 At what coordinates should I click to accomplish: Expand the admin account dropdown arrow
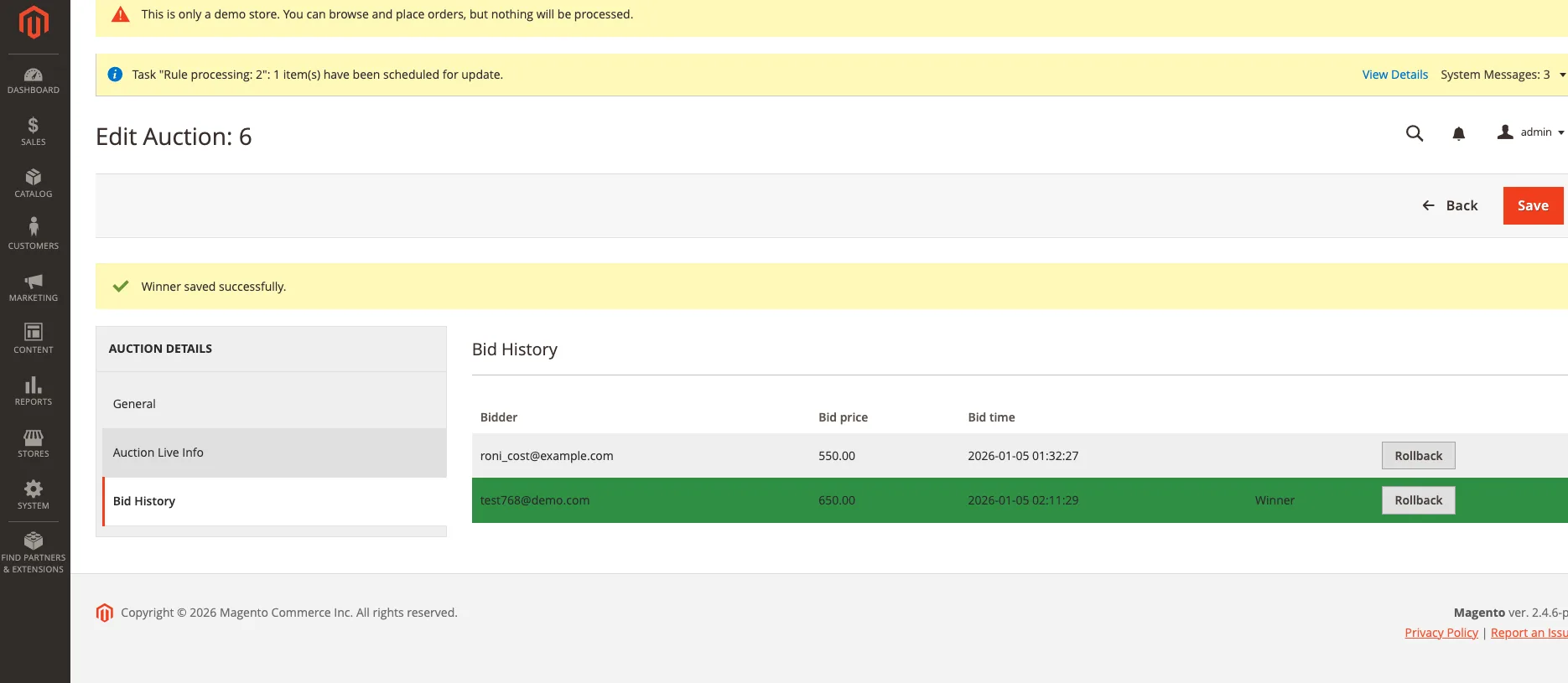1561,132
